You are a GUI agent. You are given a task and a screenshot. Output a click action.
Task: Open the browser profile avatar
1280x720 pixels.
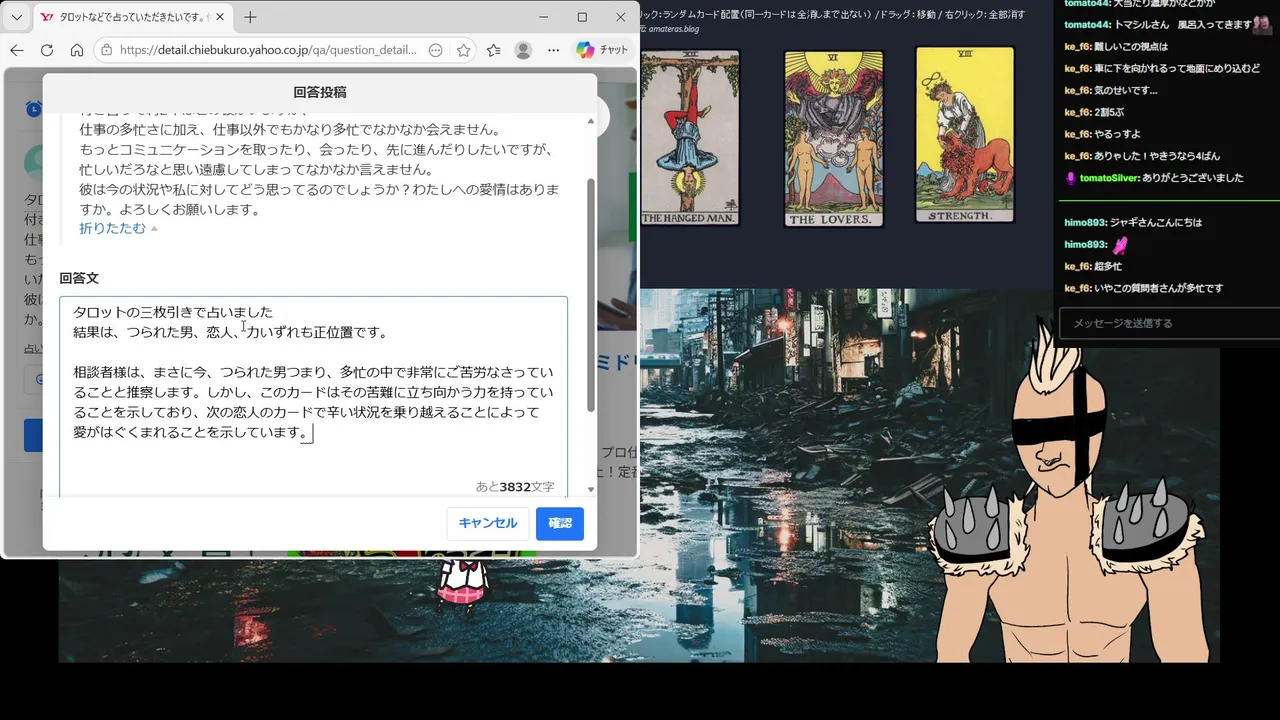[523, 50]
